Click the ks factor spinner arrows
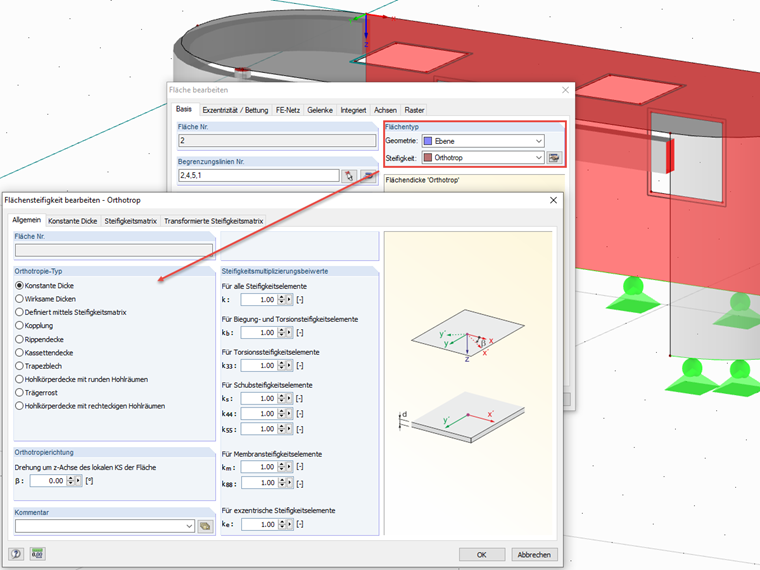Image resolution: width=760 pixels, height=570 pixels. click(x=281, y=398)
